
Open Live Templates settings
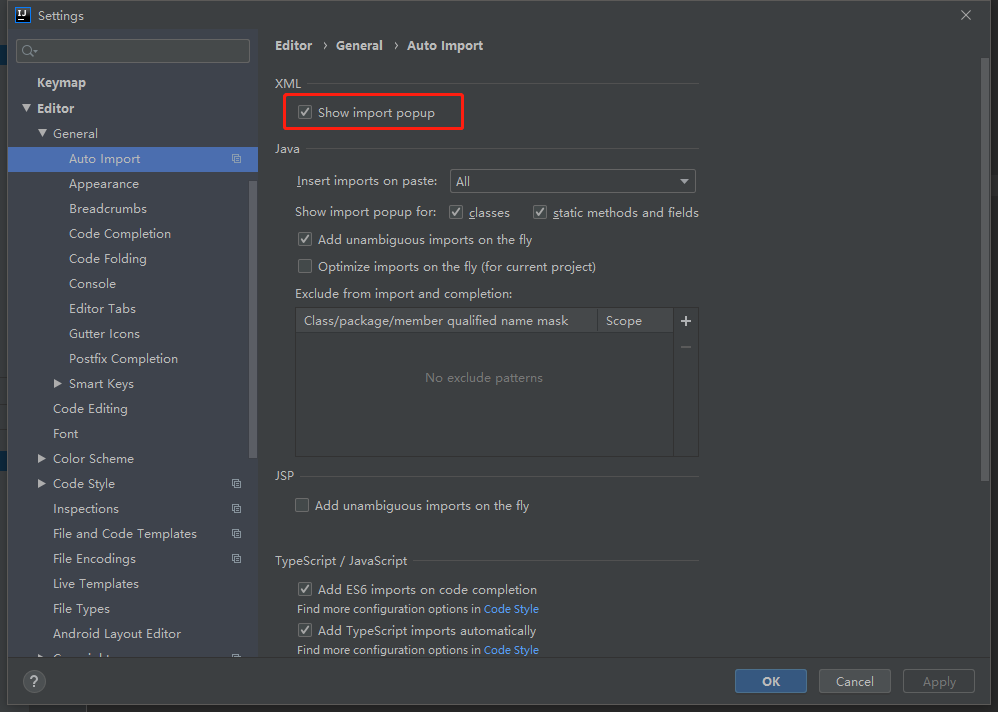click(x=95, y=583)
